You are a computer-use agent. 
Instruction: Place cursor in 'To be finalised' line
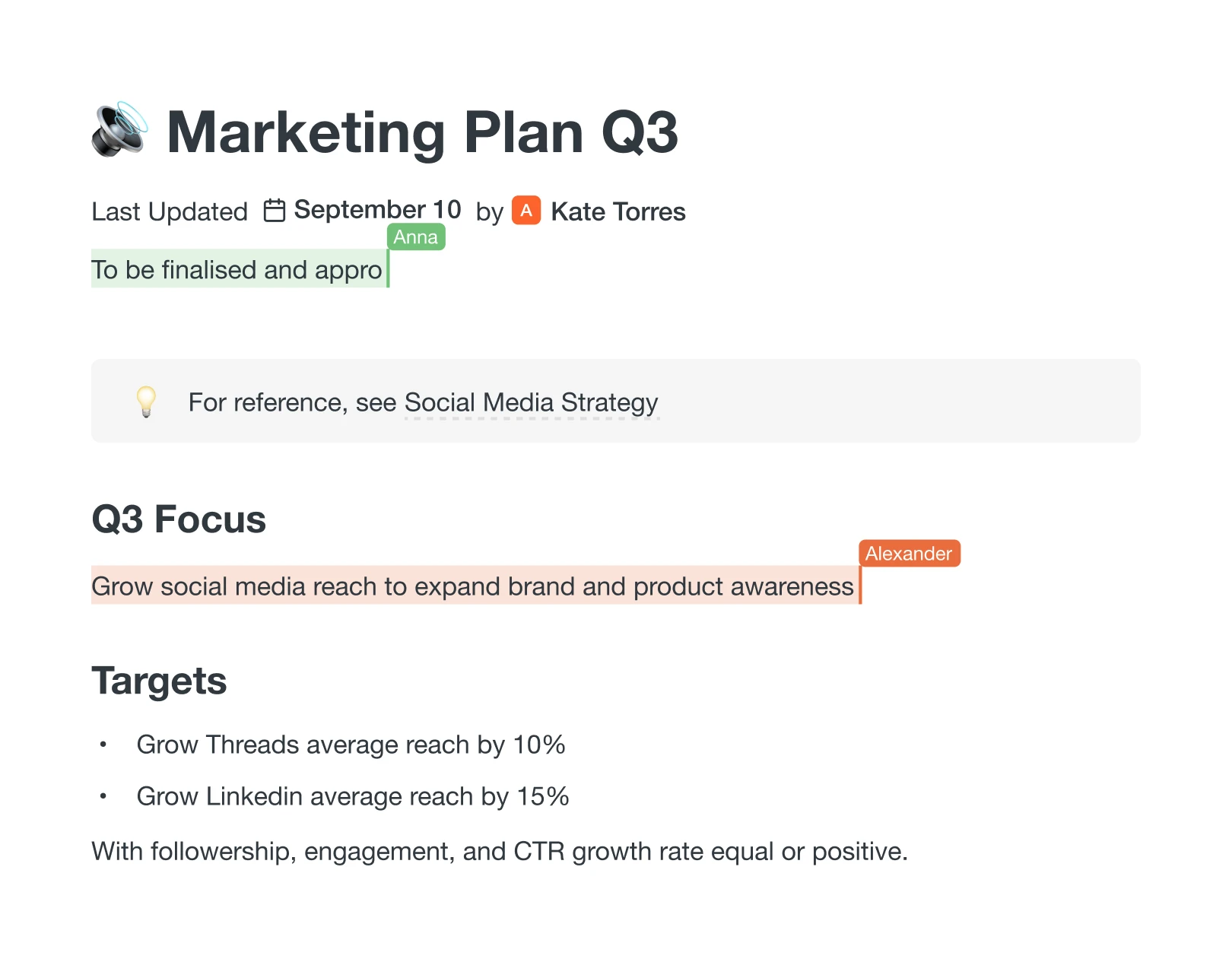[x=236, y=270]
